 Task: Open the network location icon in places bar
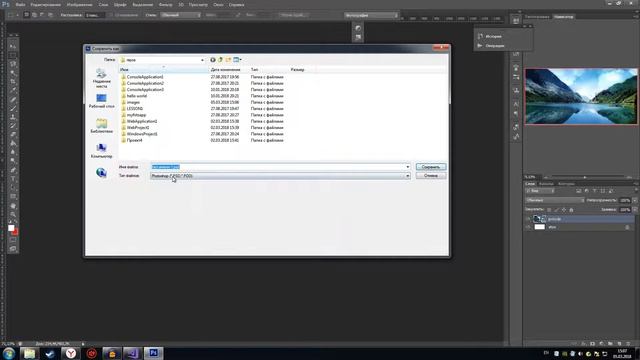pos(101,173)
